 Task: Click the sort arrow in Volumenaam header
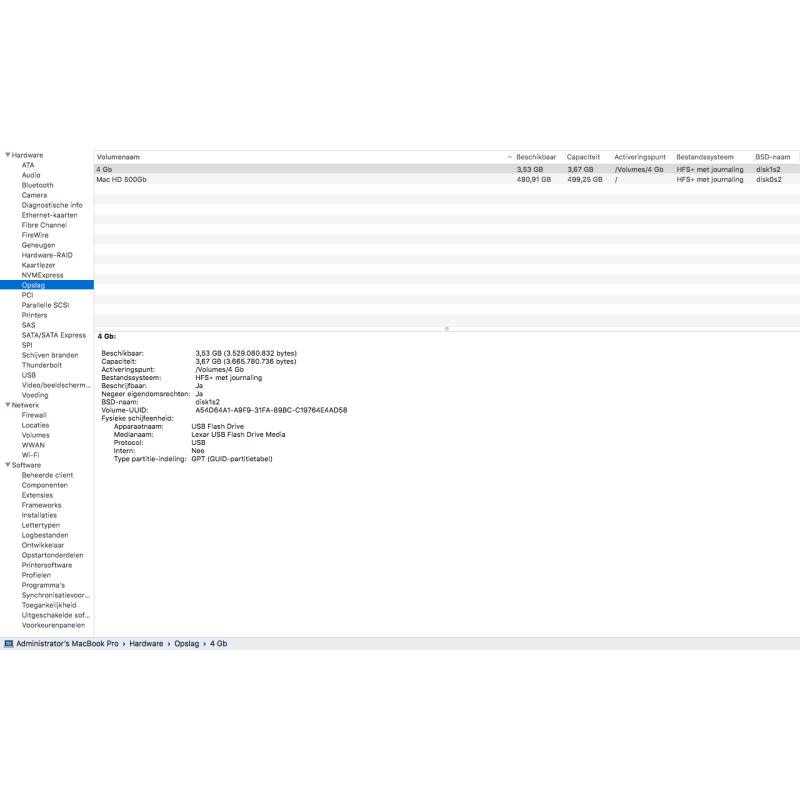(x=509, y=157)
